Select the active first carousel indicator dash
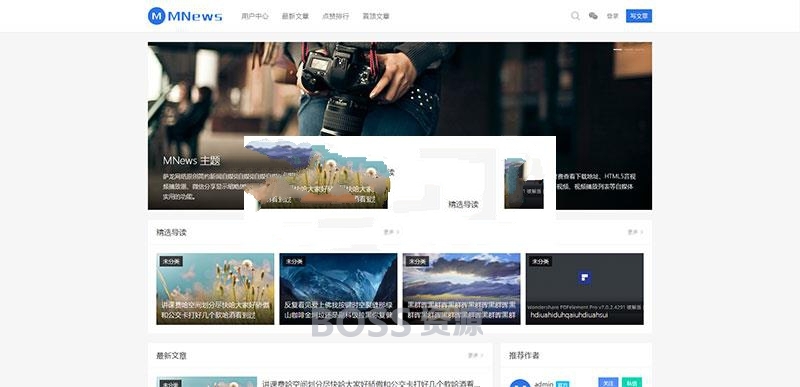800x387 pixels. 617,49
